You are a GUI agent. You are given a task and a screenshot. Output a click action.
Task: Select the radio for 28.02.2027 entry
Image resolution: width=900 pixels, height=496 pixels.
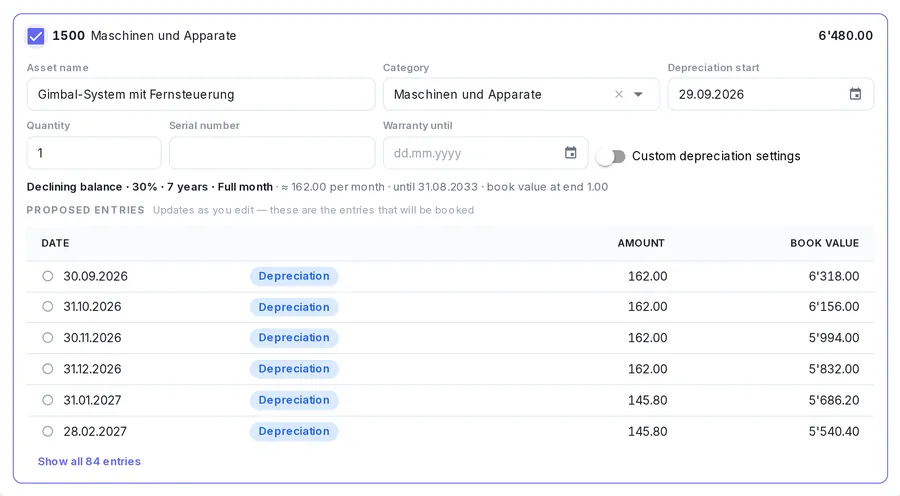pos(48,431)
